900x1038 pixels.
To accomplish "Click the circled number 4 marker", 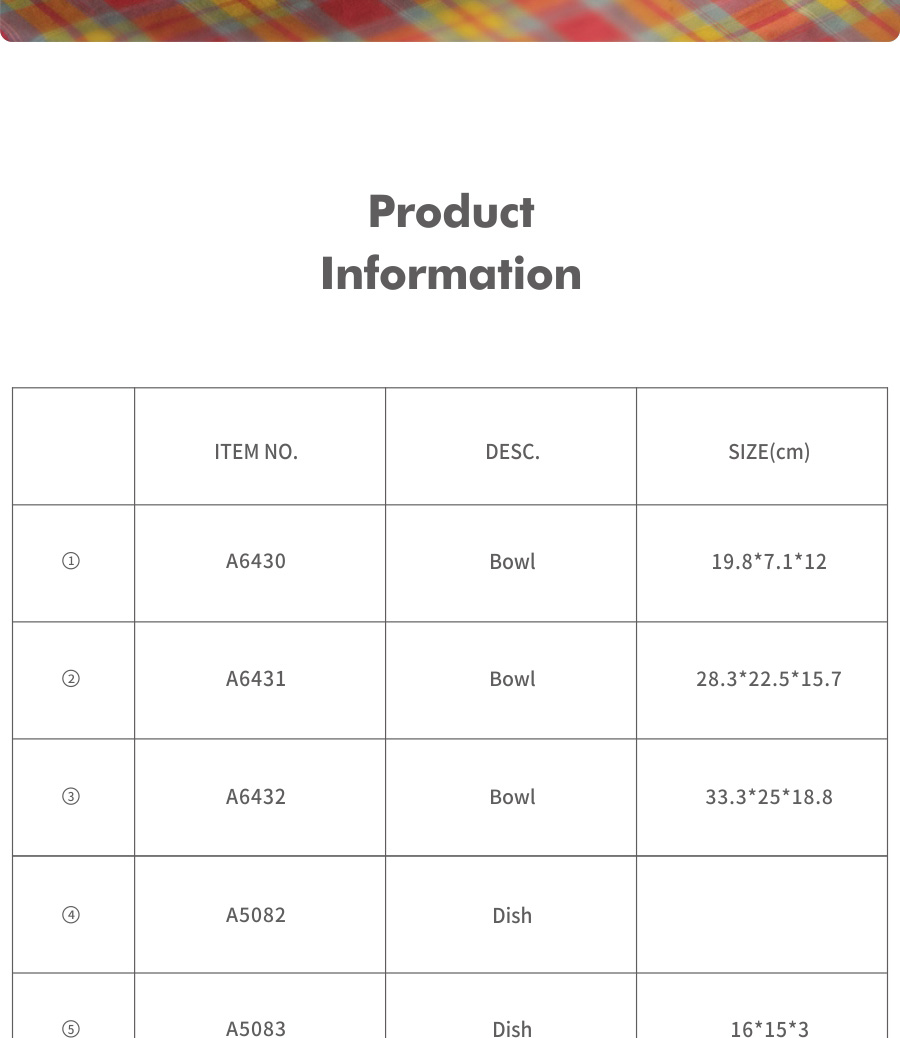I will 71,915.
